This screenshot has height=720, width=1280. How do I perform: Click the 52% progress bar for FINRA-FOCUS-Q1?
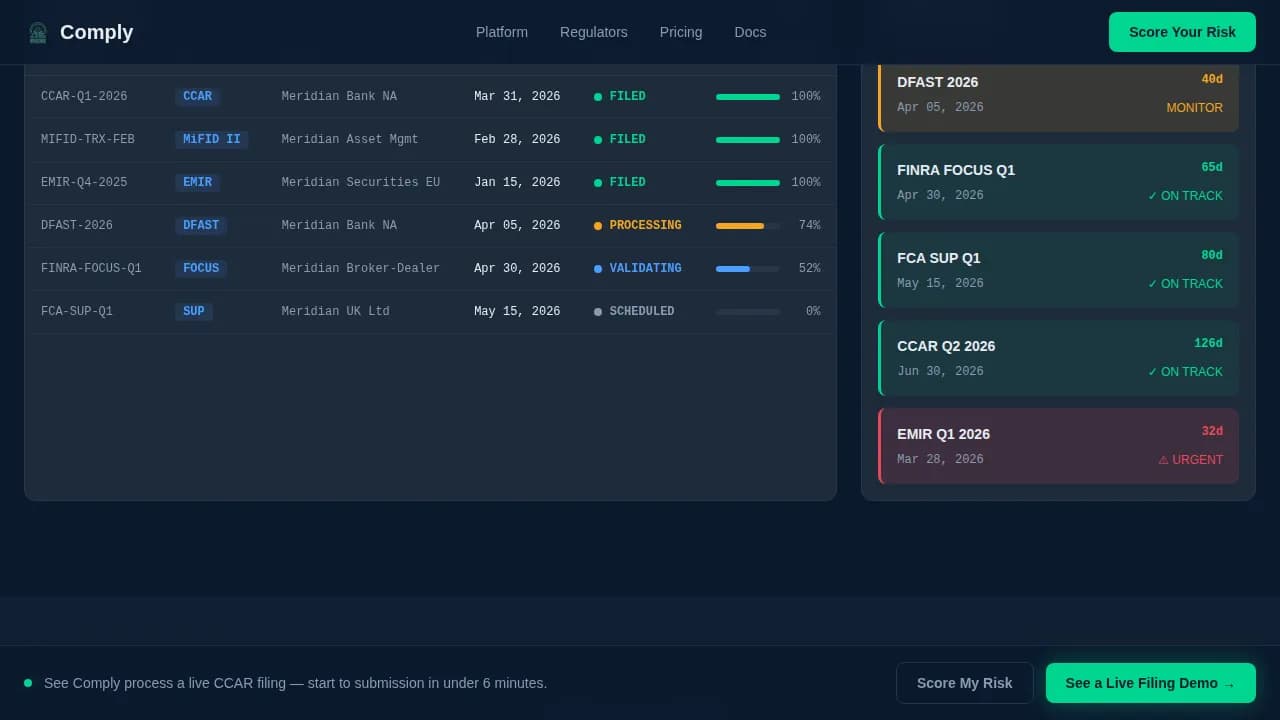pyautogui.click(x=748, y=269)
